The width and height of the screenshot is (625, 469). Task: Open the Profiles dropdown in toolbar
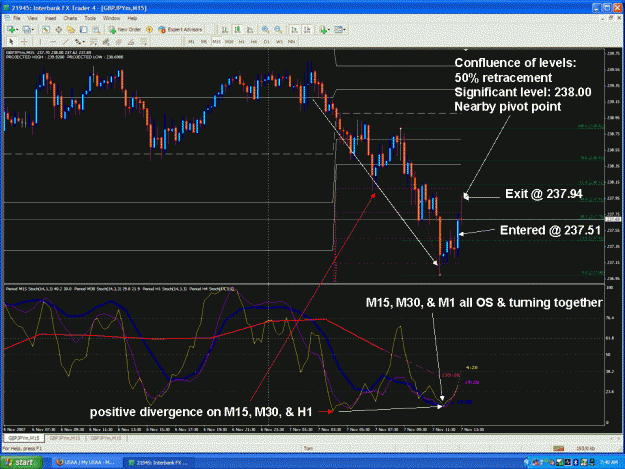point(28,29)
